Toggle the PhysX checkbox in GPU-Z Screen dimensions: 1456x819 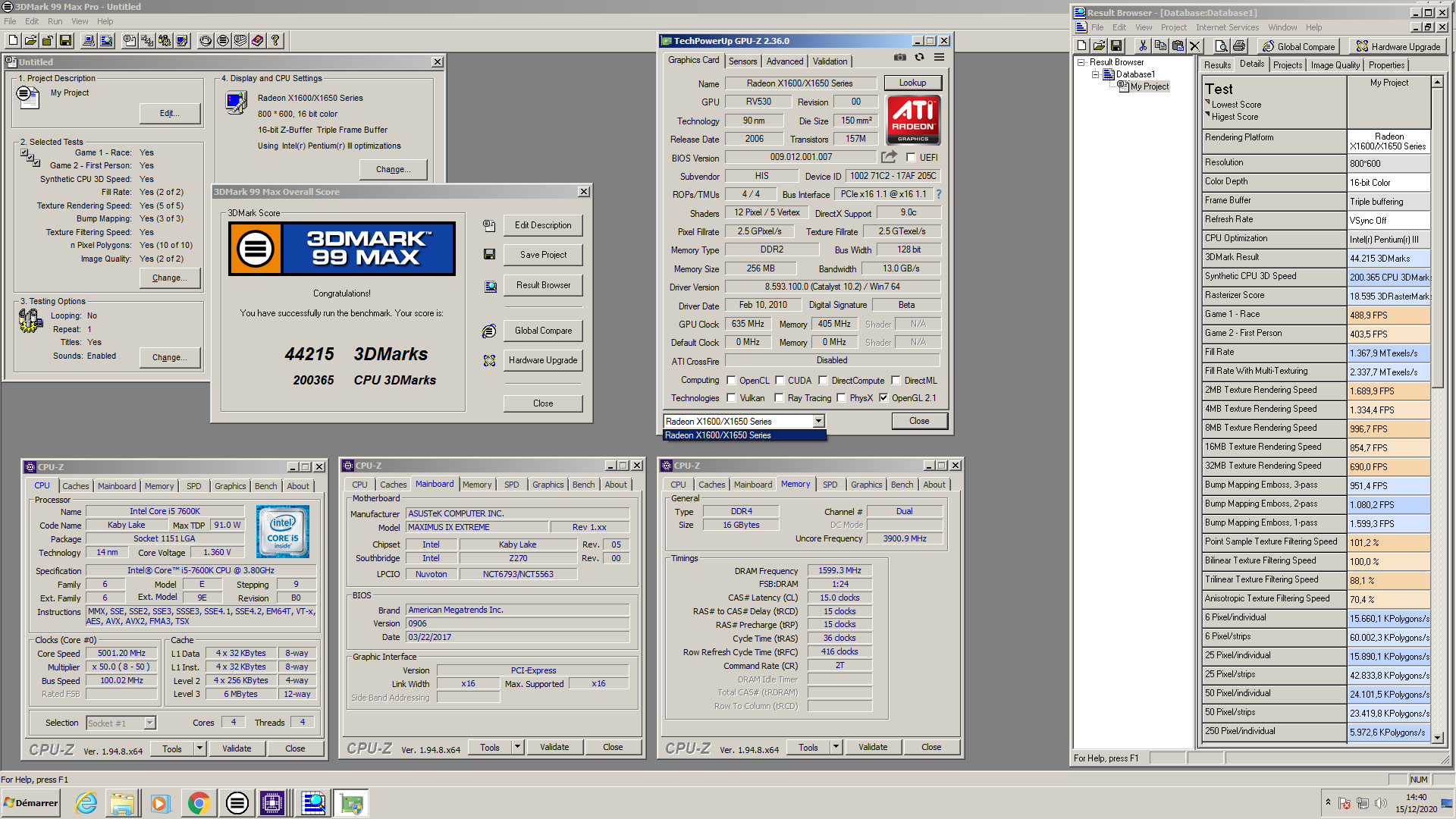(x=841, y=398)
